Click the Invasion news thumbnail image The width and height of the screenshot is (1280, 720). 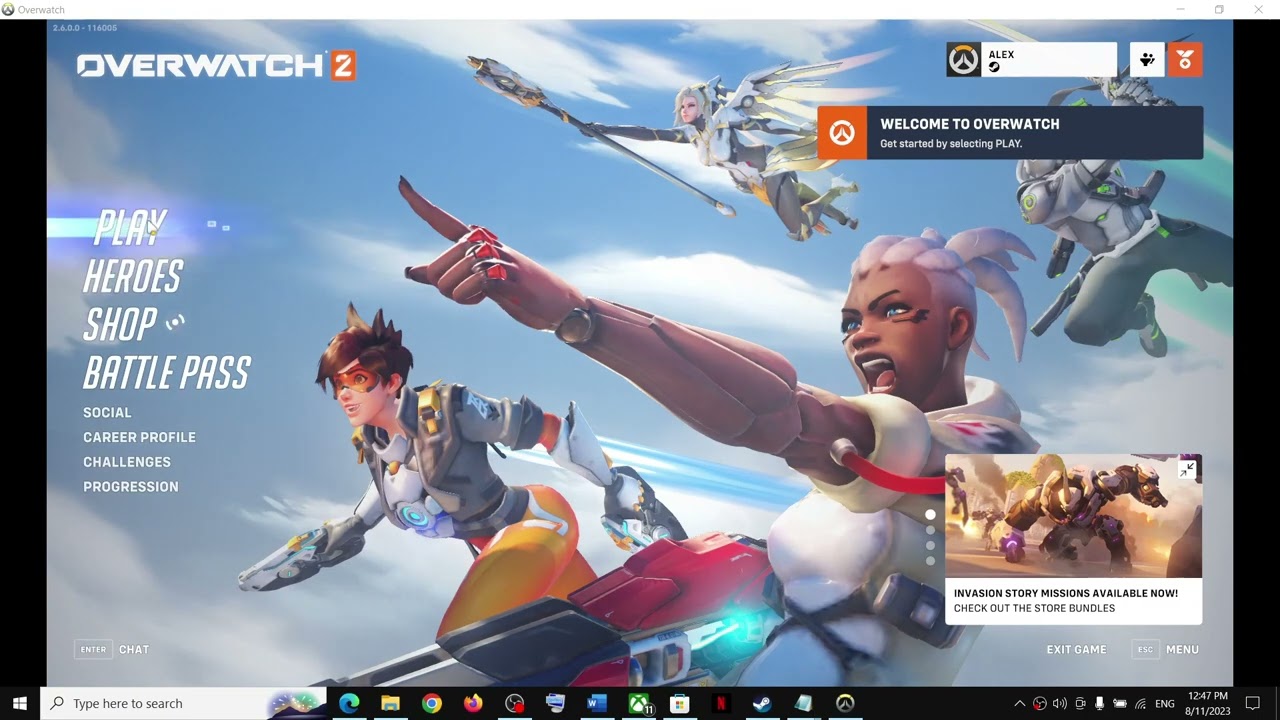coord(1073,516)
